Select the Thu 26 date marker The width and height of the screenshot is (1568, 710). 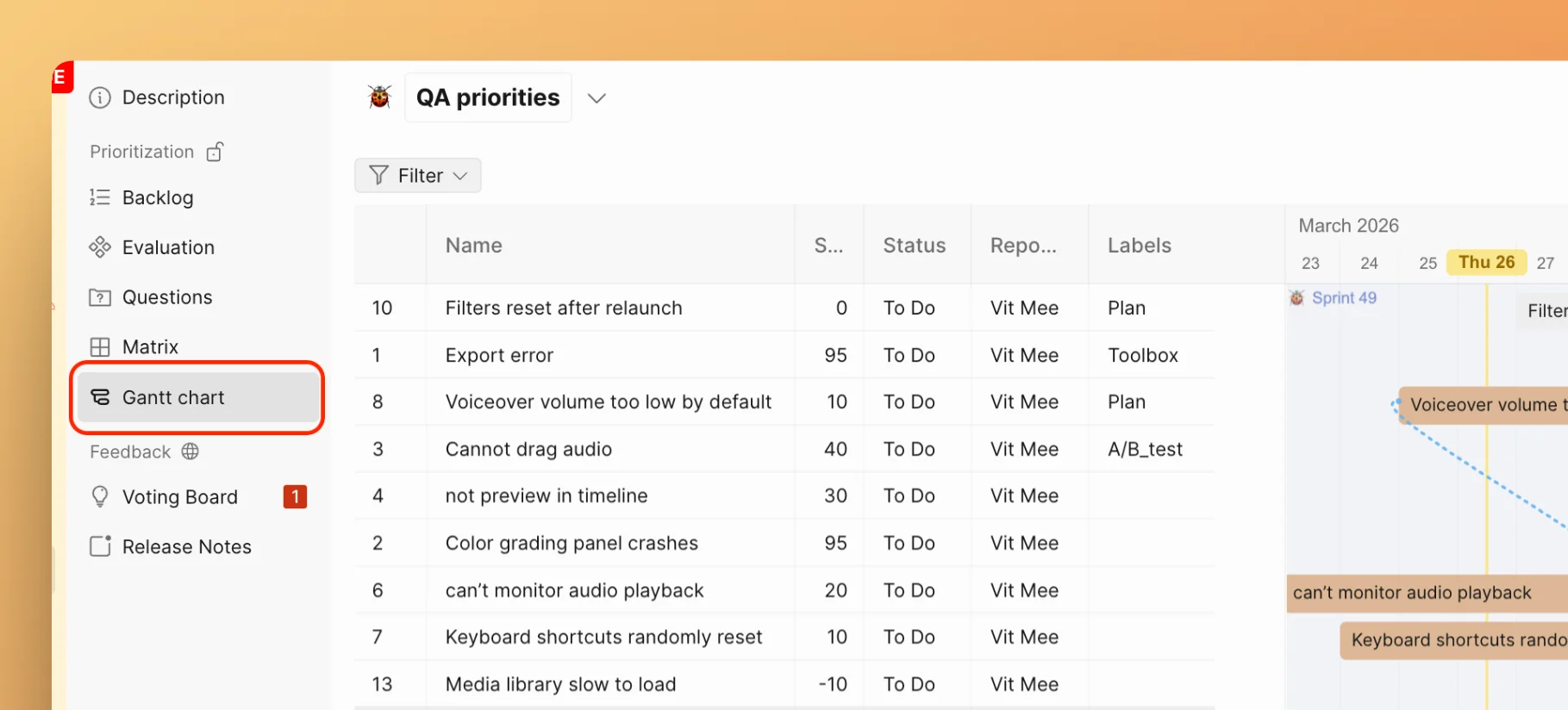point(1486,262)
